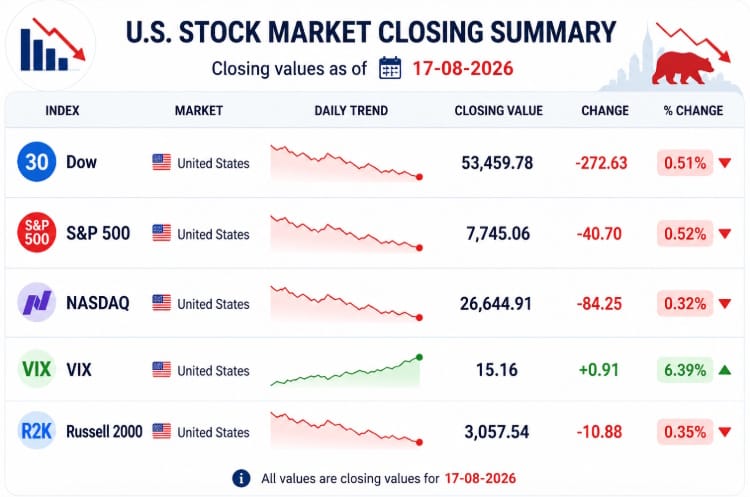The image size is (750, 497).
Task: Sort by the INDEX column header
Action: coord(62,110)
